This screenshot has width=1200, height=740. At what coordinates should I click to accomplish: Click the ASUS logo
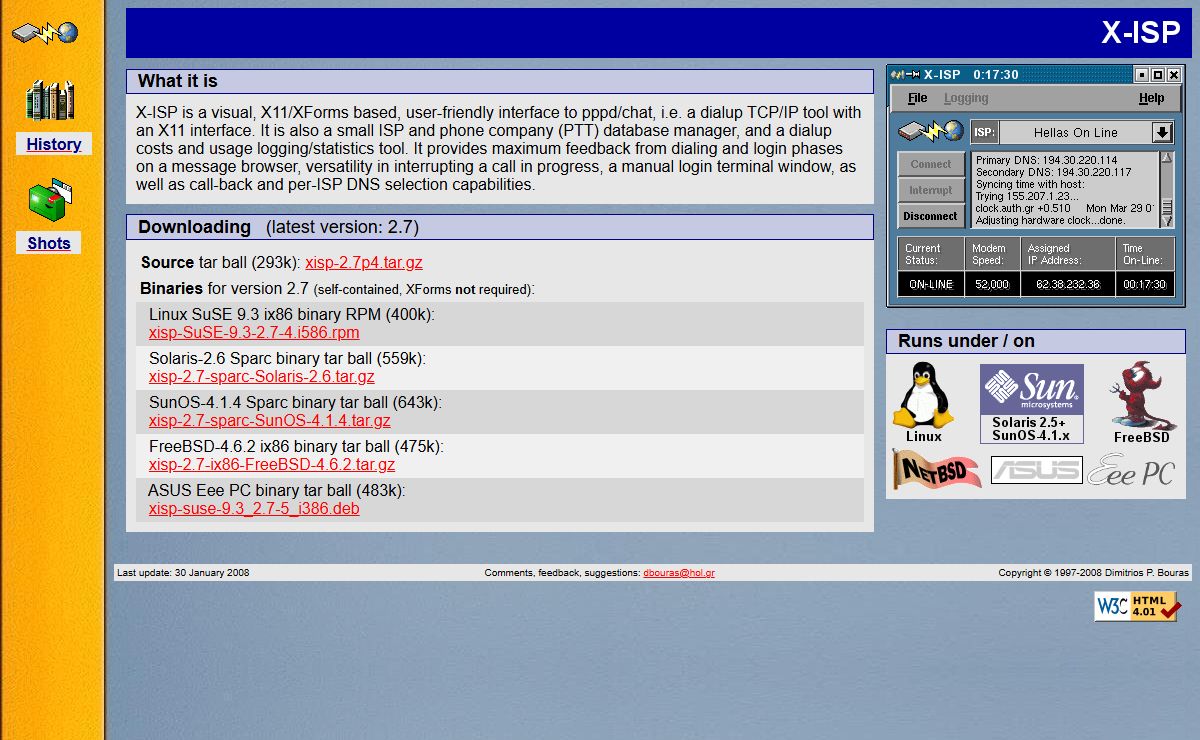[1037, 470]
